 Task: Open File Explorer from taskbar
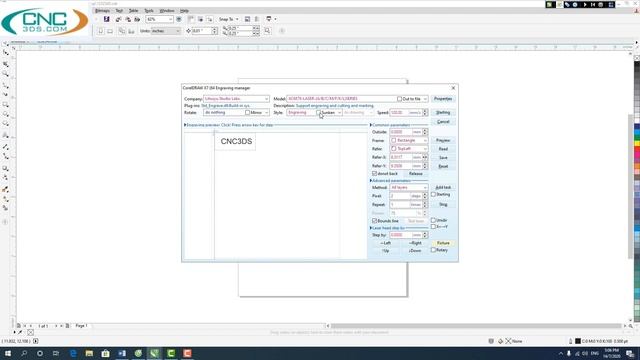[89, 353]
